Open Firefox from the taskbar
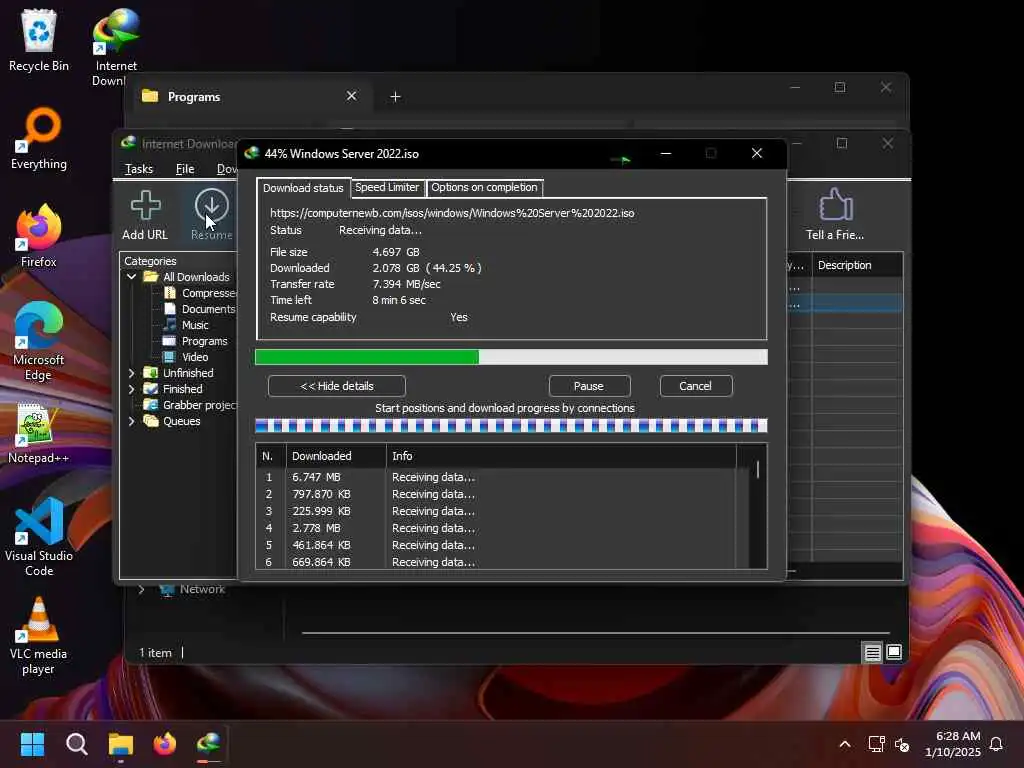The width and height of the screenshot is (1024, 768). [x=165, y=744]
